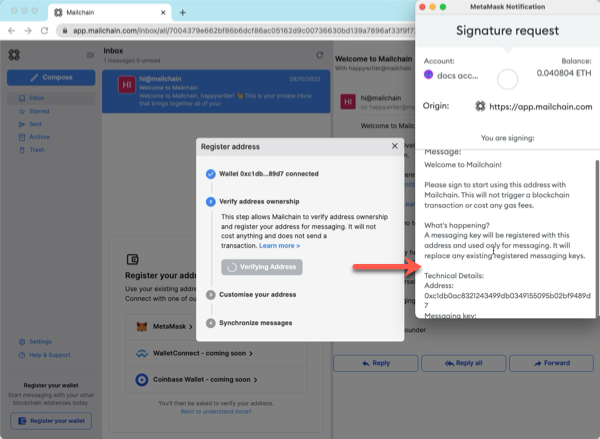Click the Customise your address step label

pyautogui.click(x=258, y=295)
